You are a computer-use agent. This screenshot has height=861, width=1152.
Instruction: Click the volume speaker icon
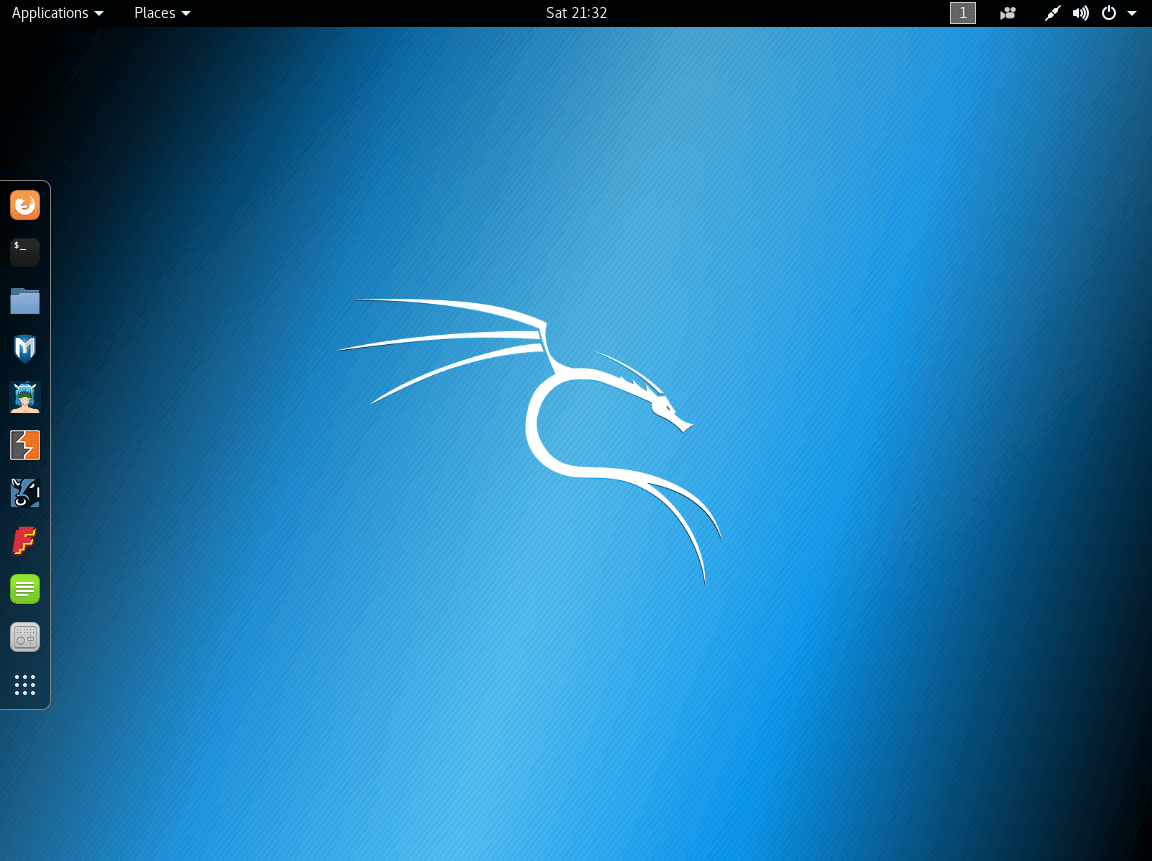pyautogui.click(x=1081, y=13)
